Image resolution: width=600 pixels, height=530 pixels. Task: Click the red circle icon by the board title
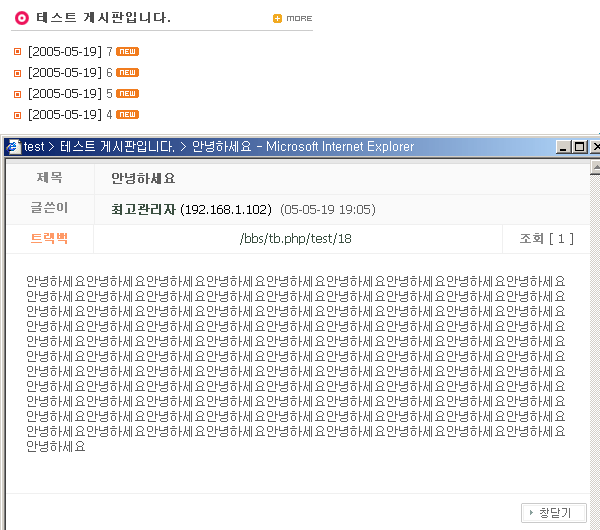(x=21, y=18)
